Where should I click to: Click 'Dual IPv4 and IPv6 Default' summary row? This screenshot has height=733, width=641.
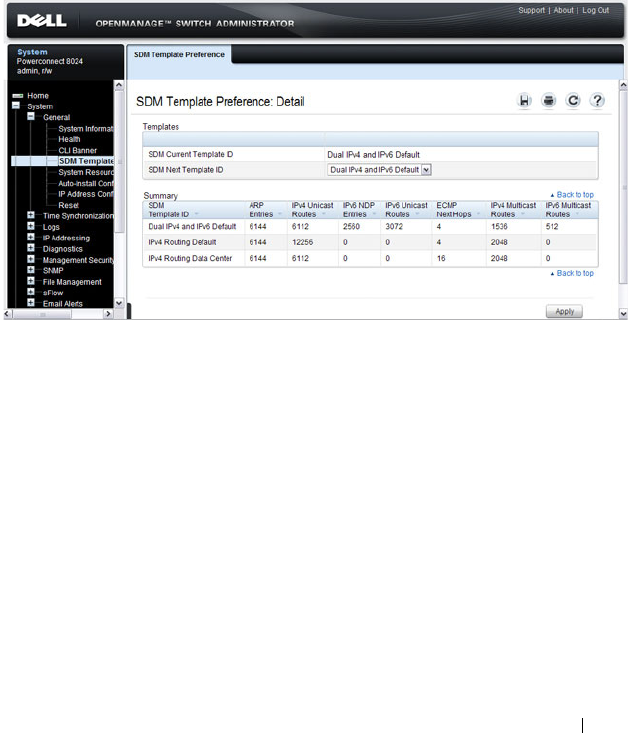[370, 227]
